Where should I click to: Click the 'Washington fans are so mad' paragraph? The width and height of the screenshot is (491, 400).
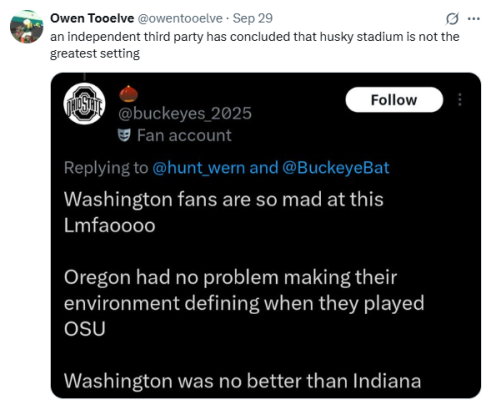pyautogui.click(x=224, y=212)
